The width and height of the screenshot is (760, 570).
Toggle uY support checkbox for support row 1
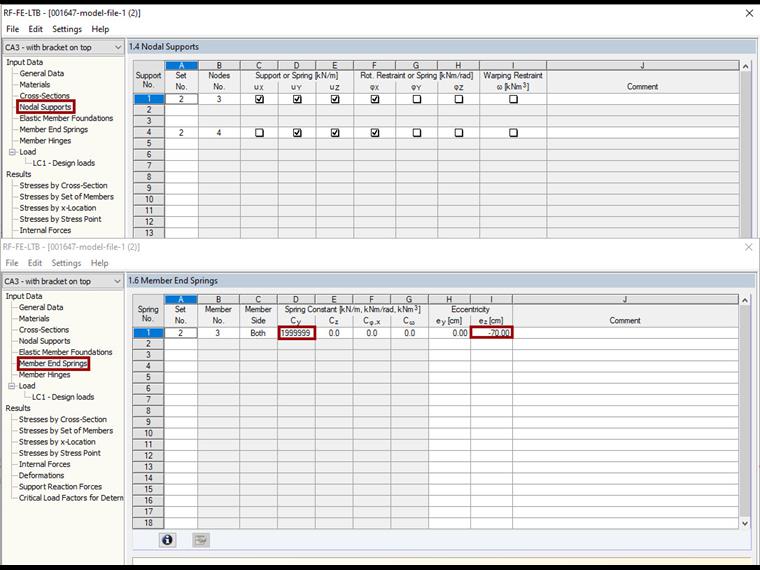coord(297,99)
